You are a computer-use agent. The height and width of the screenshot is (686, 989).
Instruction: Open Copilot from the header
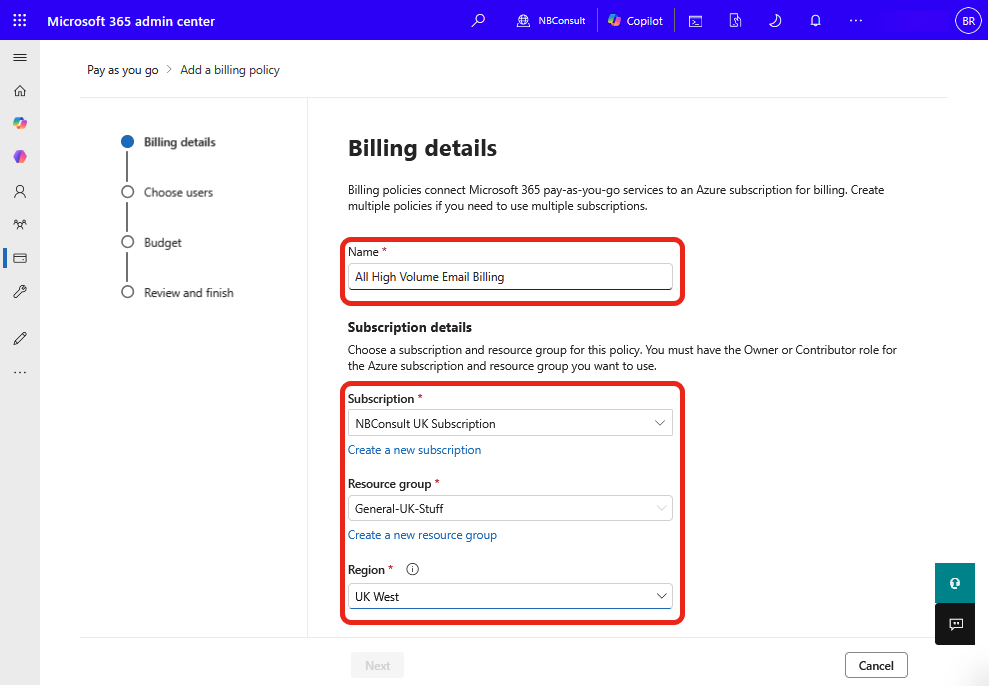(635, 20)
